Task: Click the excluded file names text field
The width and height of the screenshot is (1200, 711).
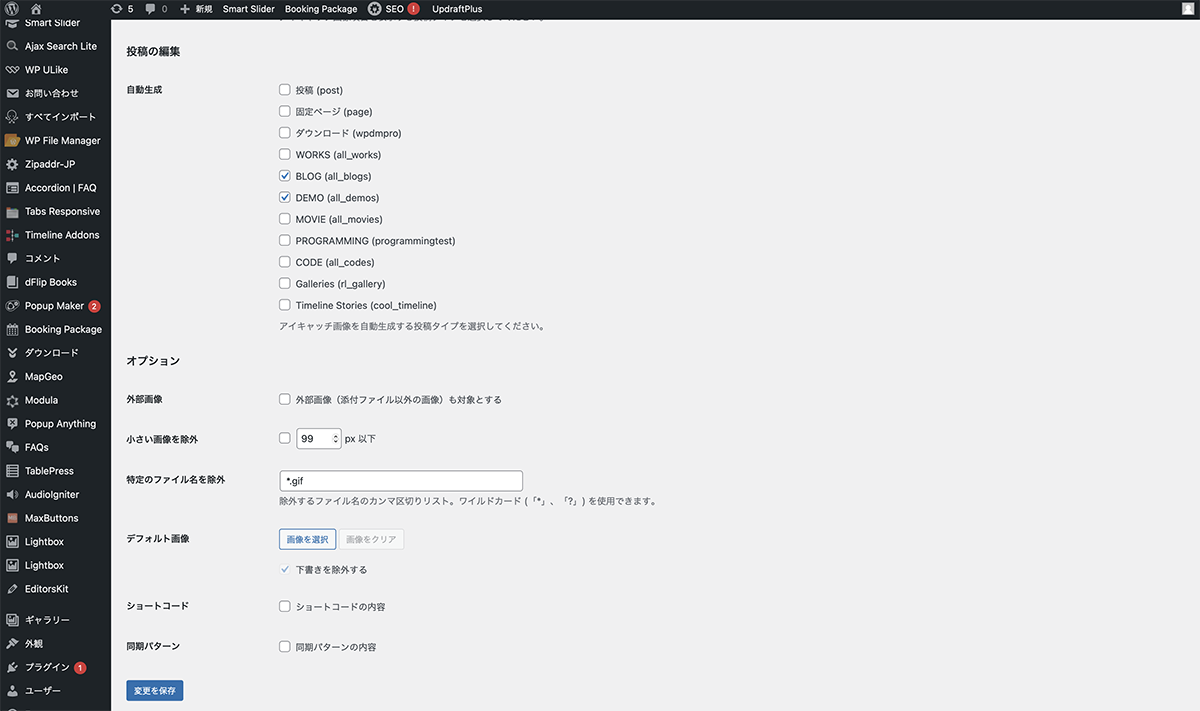Action: click(401, 481)
